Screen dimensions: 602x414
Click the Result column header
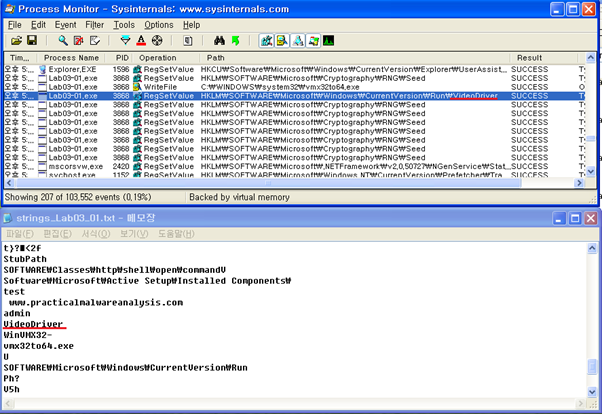click(543, 58)
